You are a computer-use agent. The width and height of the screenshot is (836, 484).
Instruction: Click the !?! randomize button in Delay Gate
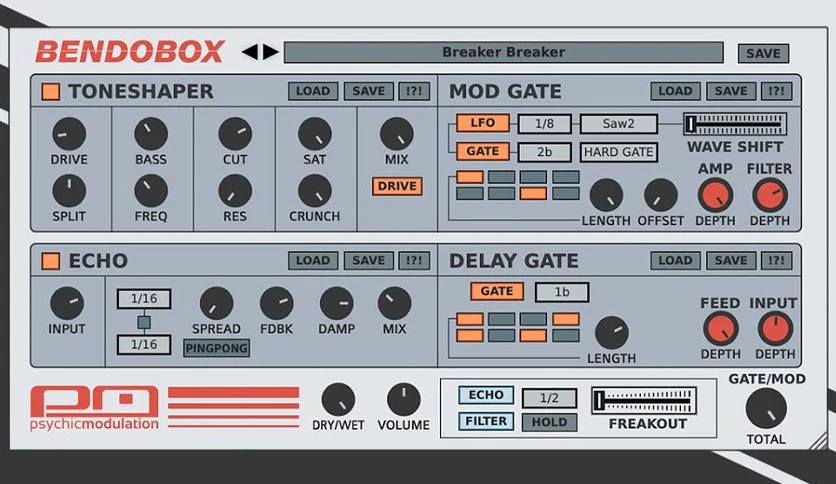776,261
